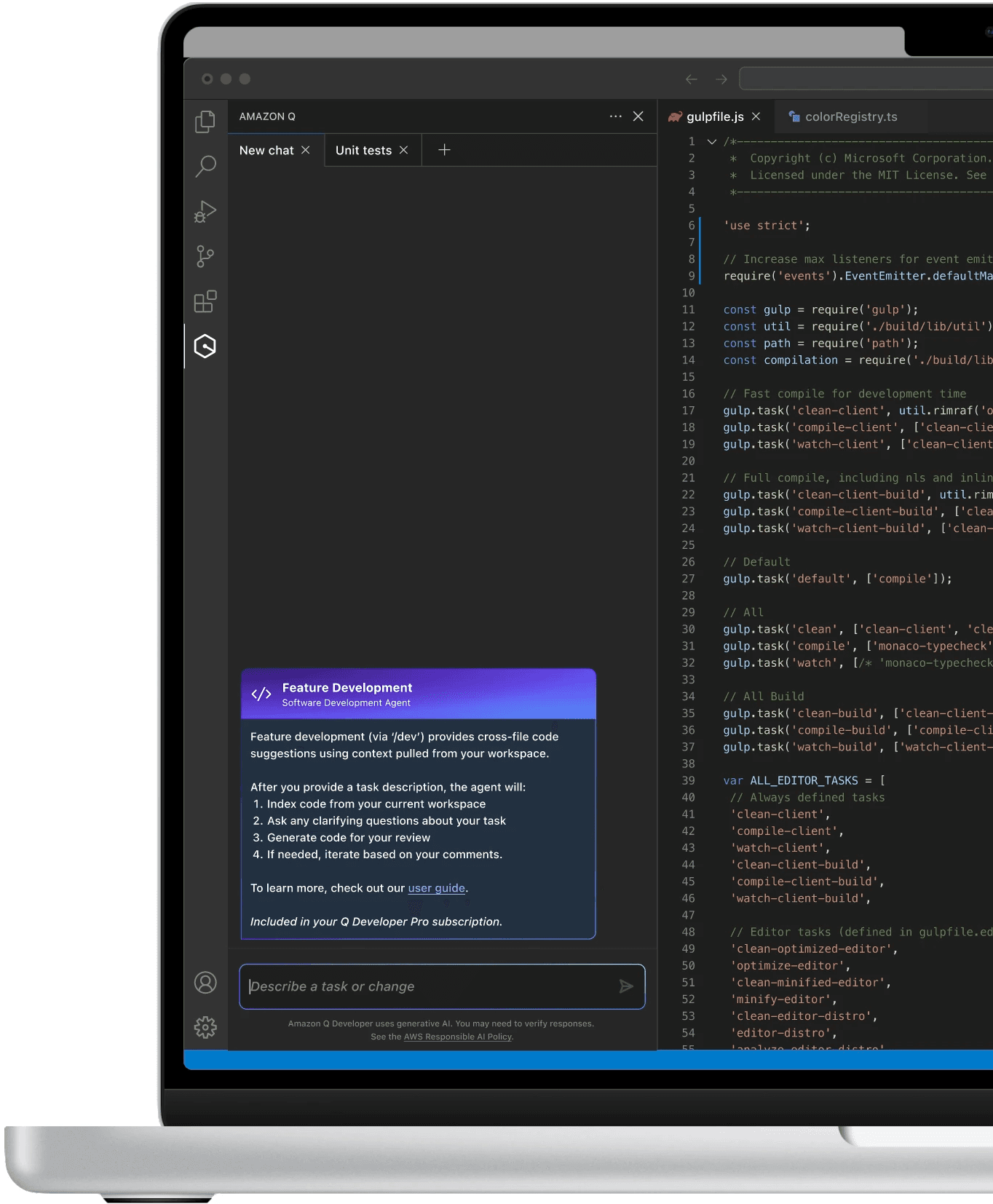Close the Amazon Q panel

click(x=638, y=116)
